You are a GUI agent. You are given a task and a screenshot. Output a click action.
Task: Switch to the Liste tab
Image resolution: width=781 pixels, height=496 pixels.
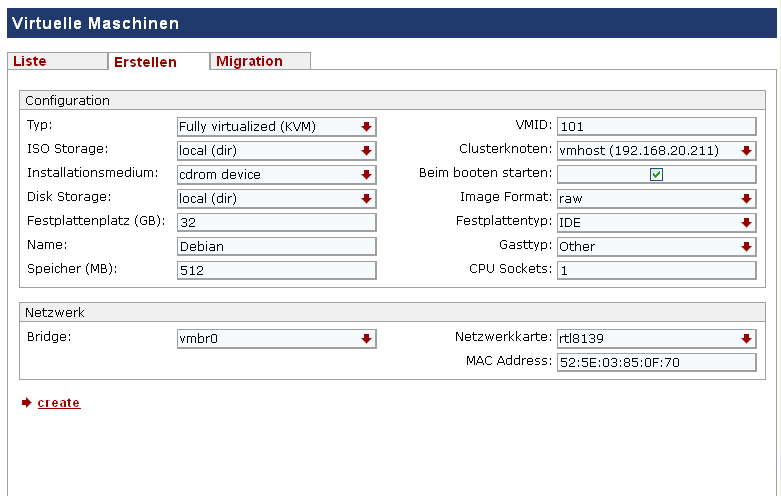click(57, 61)
